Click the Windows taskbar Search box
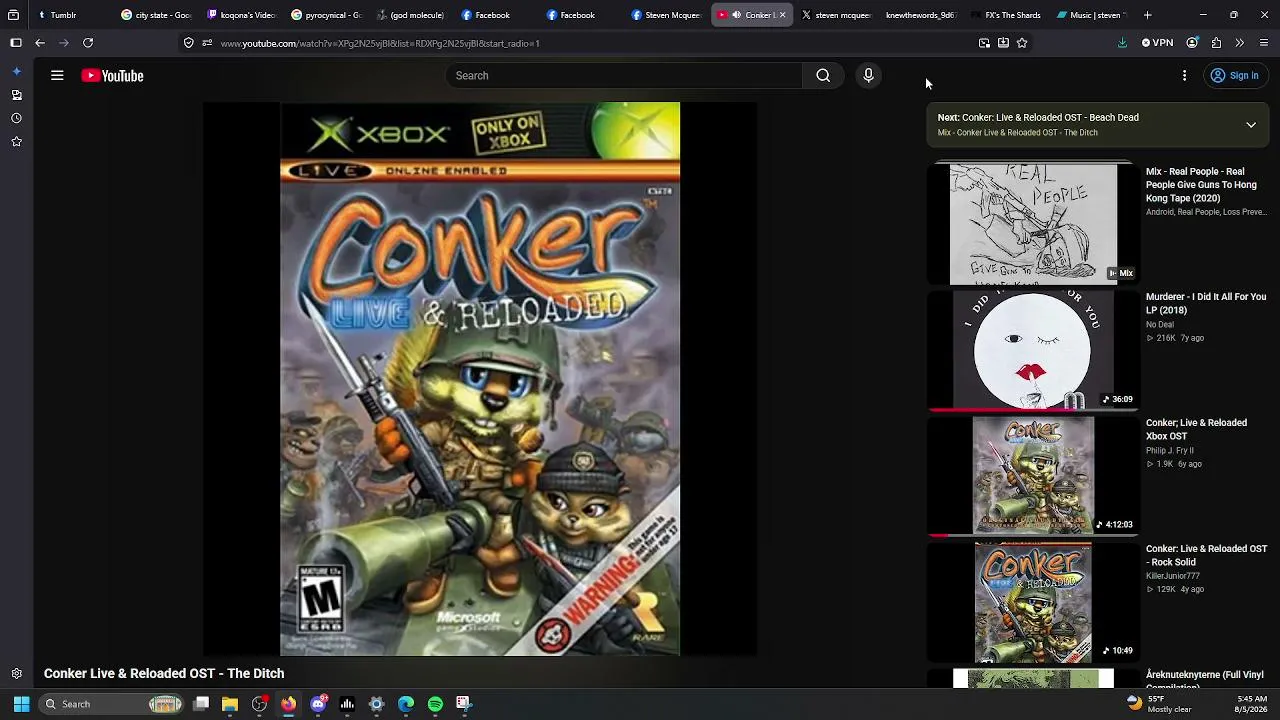This screenshot has height=720, width=1280. coord(112,704)
